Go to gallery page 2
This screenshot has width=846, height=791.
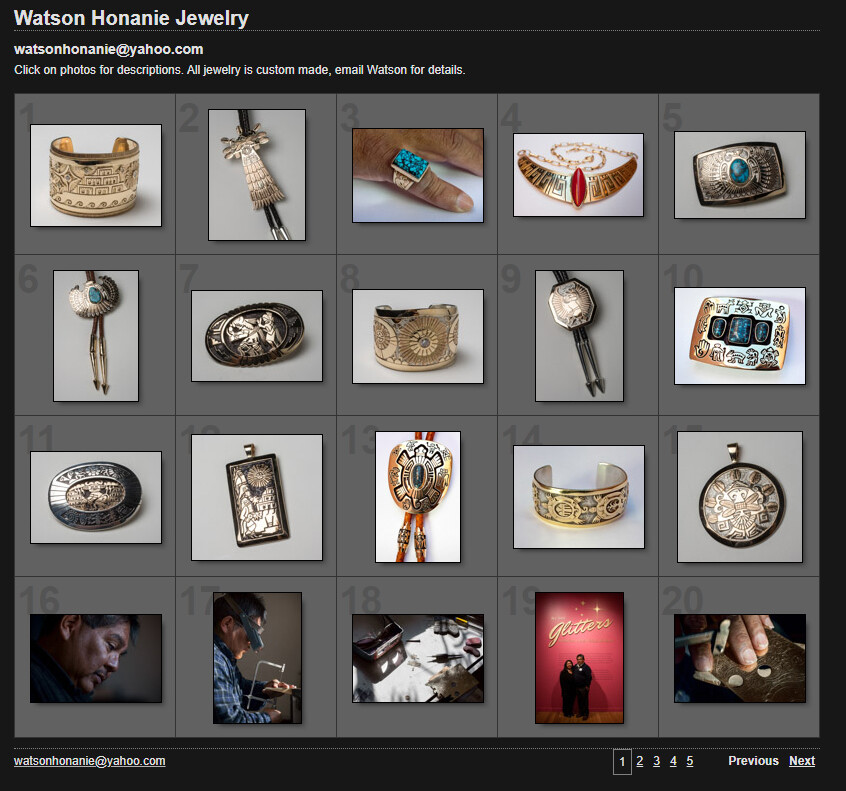[640, 762]
